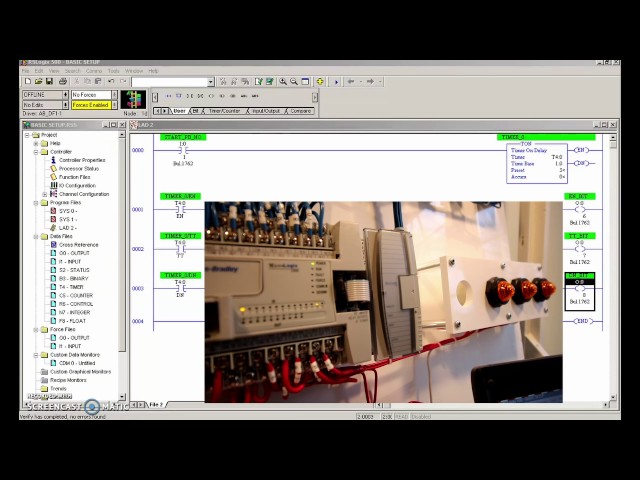Open the No Edits dropdown arrow

coord(65,105)
